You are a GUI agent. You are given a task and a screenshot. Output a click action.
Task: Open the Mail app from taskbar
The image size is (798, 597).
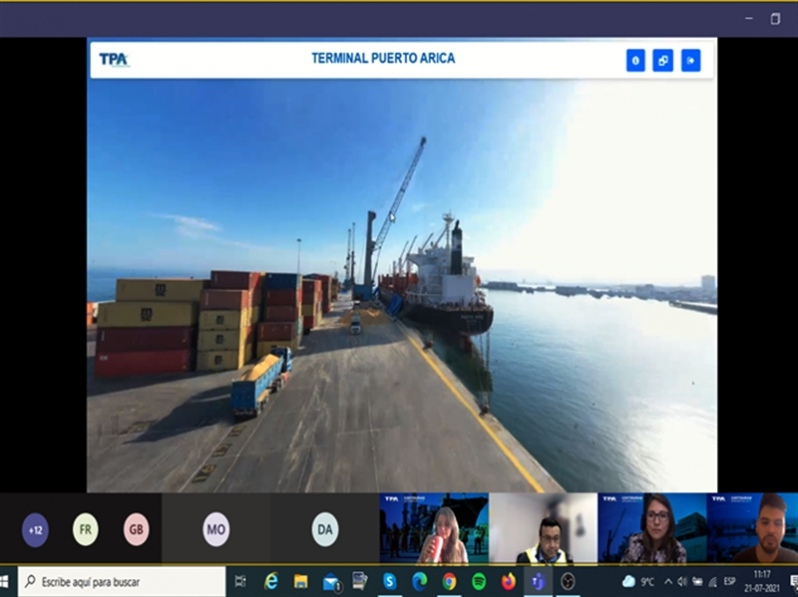[331, 582]
